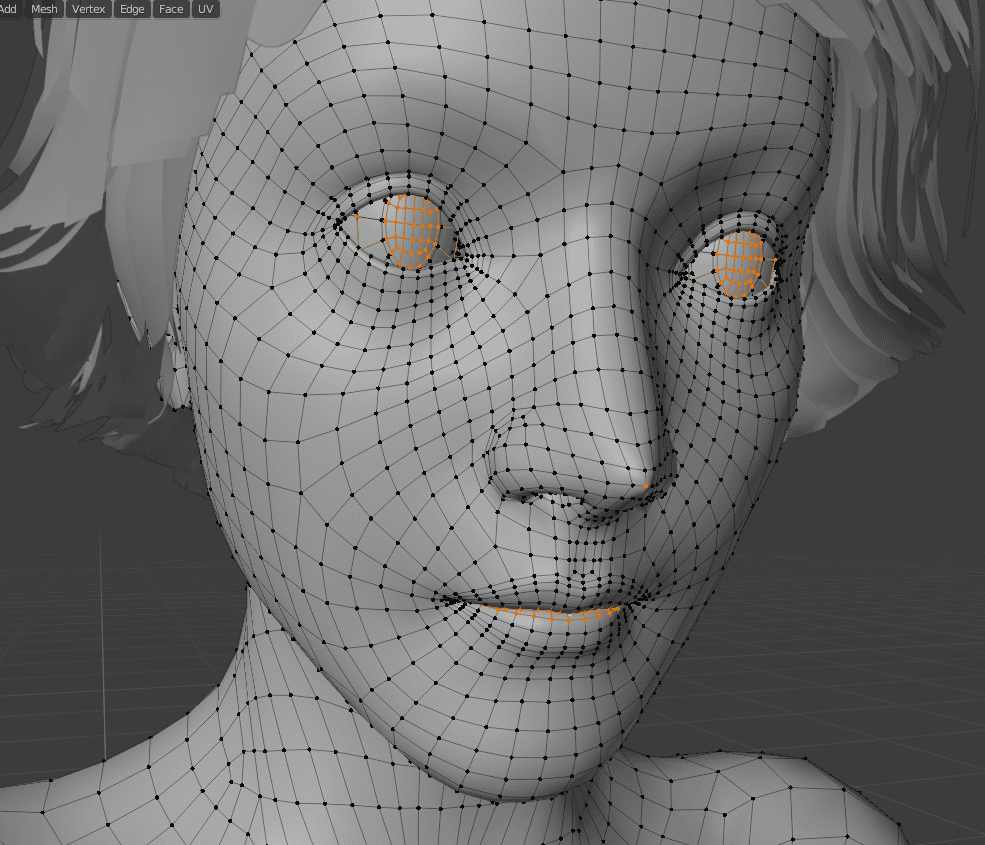Open the Mesh menu
Screen dimensions: 985x845
coord(43,9)
